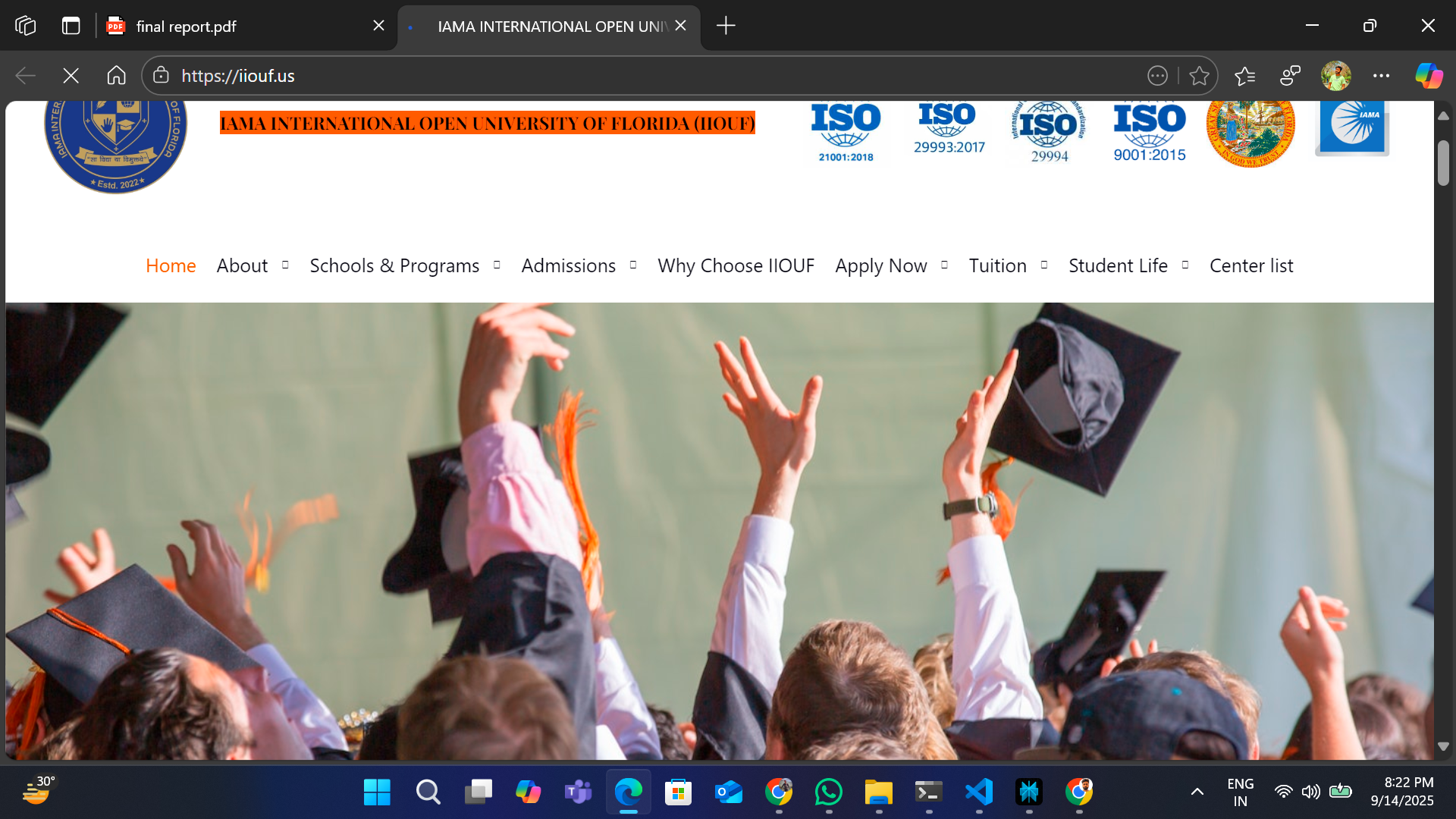Click the favorites star in address bar
The image size is (1456, 819).
click(x=1199, y=75)
